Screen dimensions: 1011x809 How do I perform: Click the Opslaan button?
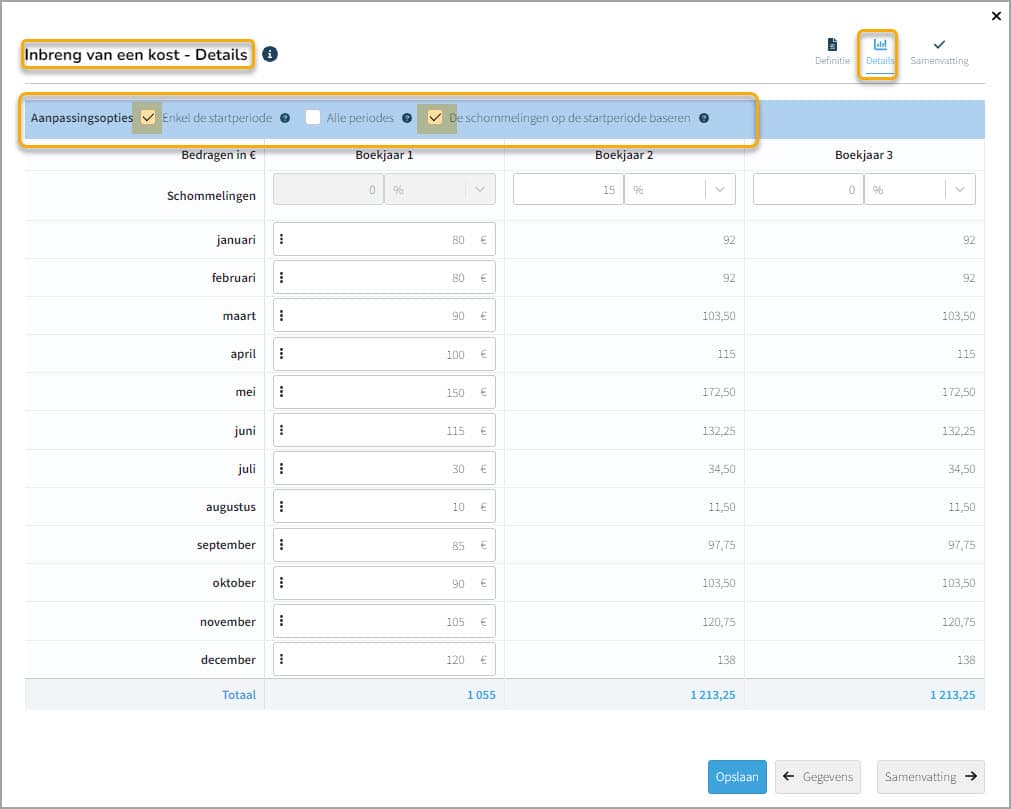point(737,777)
